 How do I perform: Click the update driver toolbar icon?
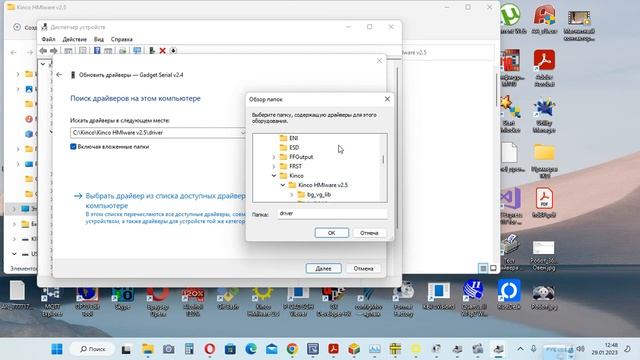152,50
